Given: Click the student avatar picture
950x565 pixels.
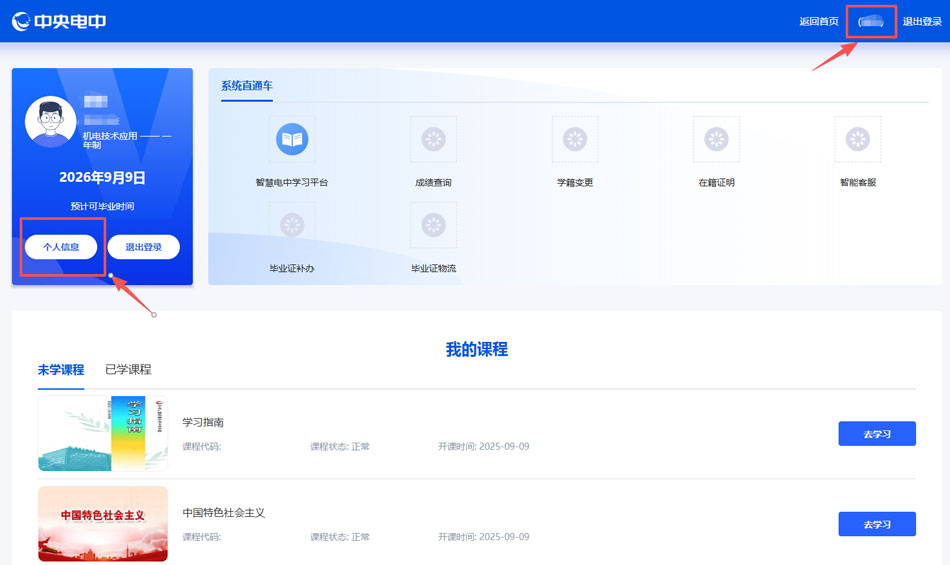Looking at the screenshot, I should point(50,122).
